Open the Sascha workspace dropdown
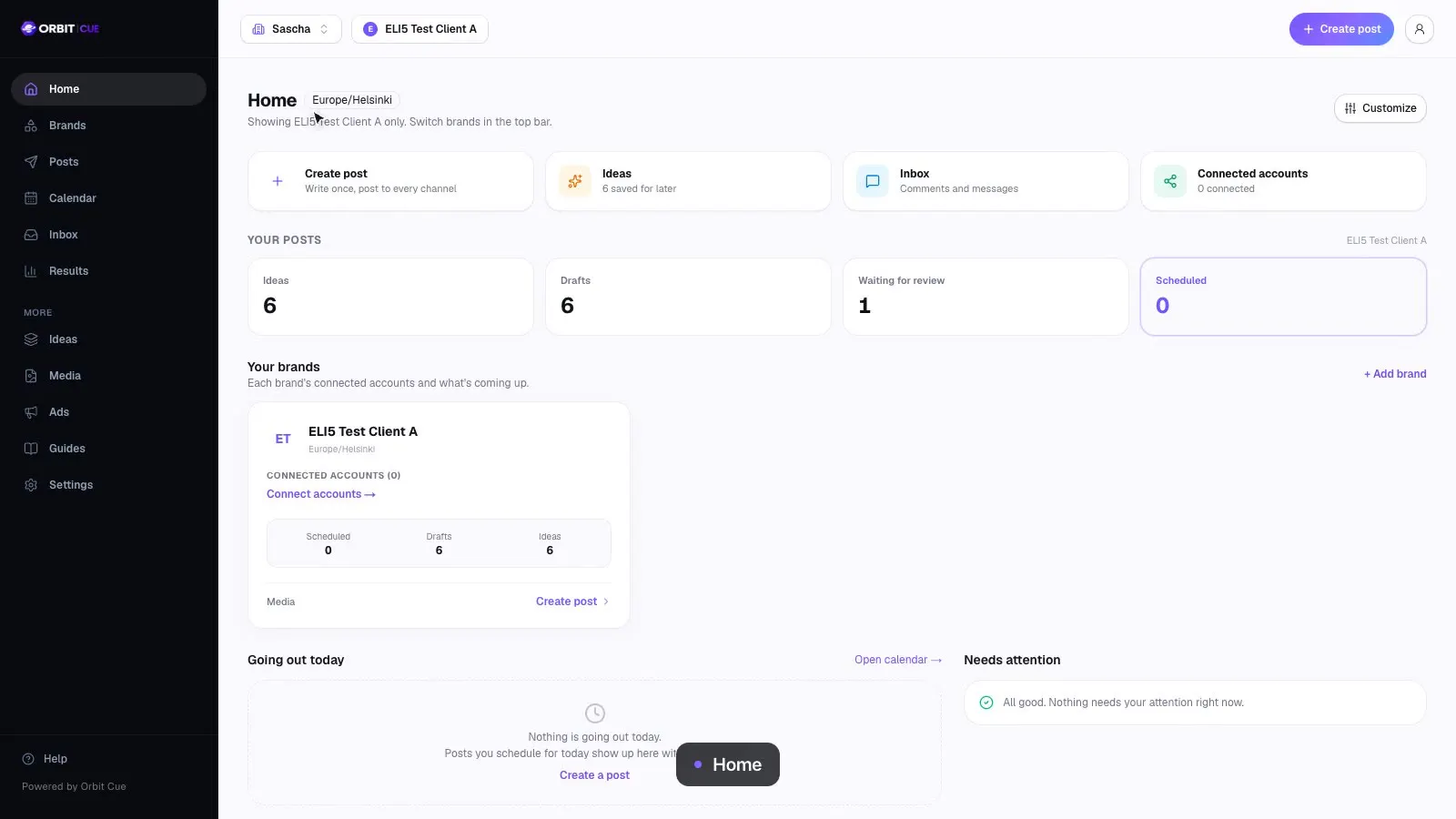 (x=291, y=29)
